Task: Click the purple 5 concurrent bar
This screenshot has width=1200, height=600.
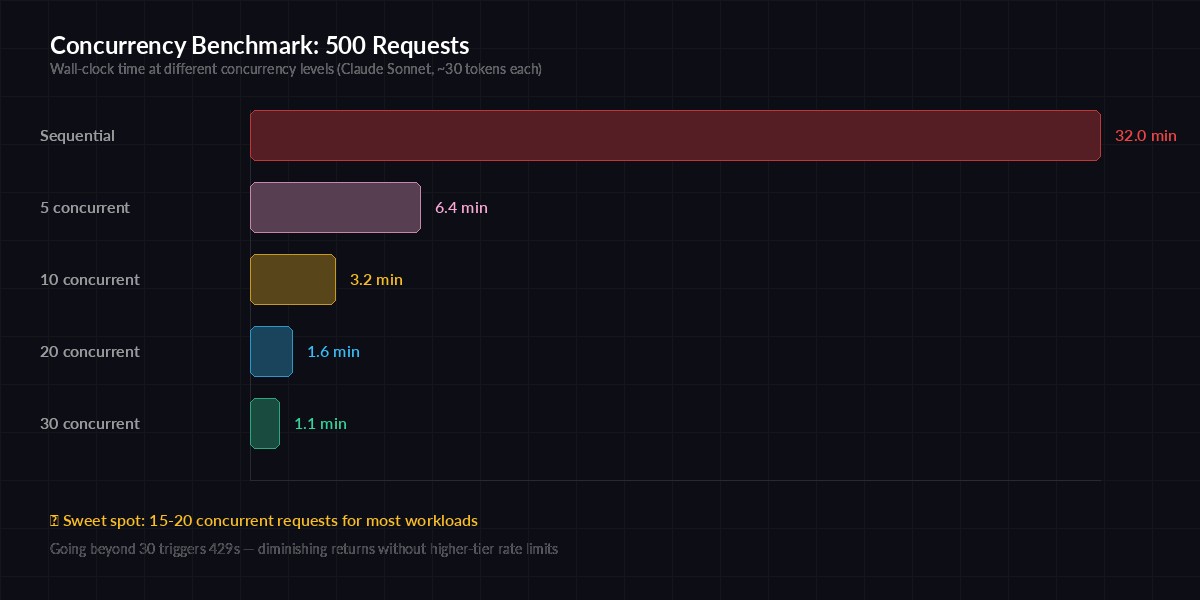Action: (335, 207)
